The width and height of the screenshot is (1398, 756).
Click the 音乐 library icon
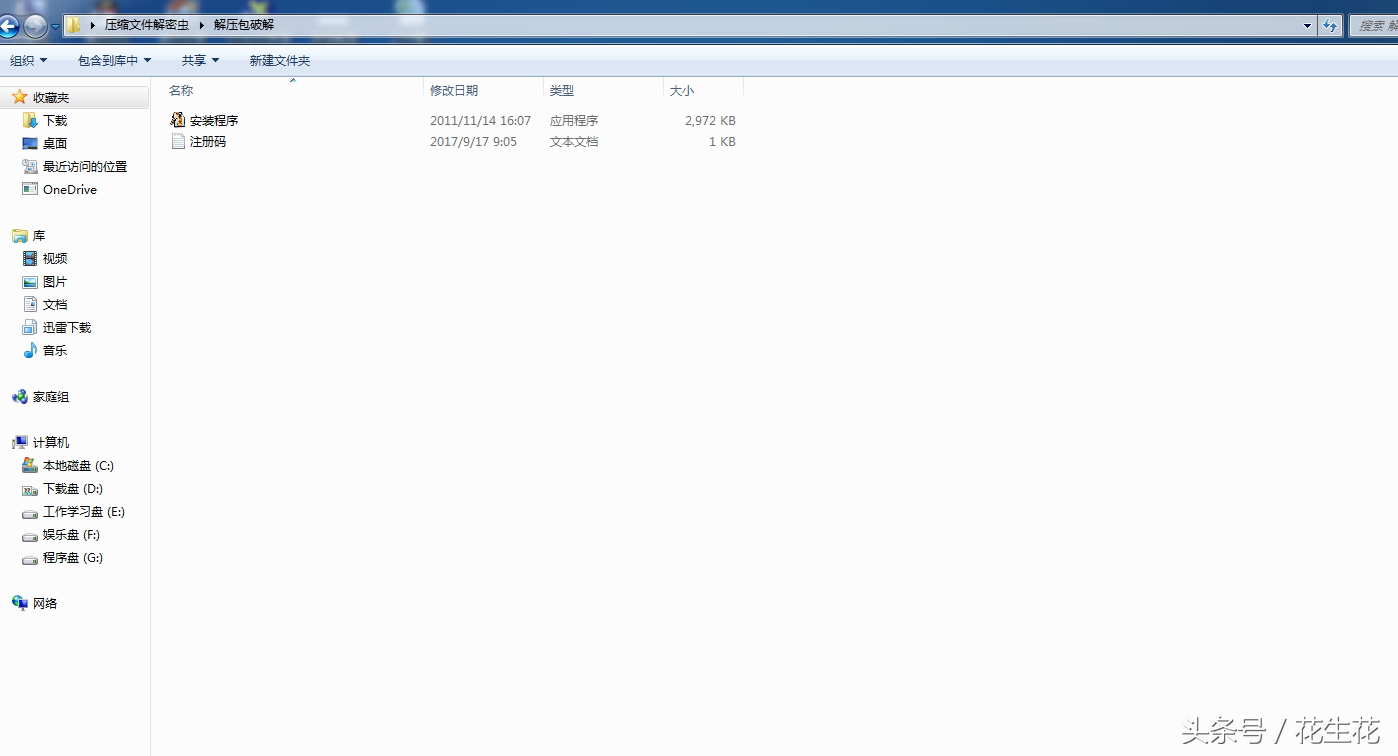tap(30, 351)
